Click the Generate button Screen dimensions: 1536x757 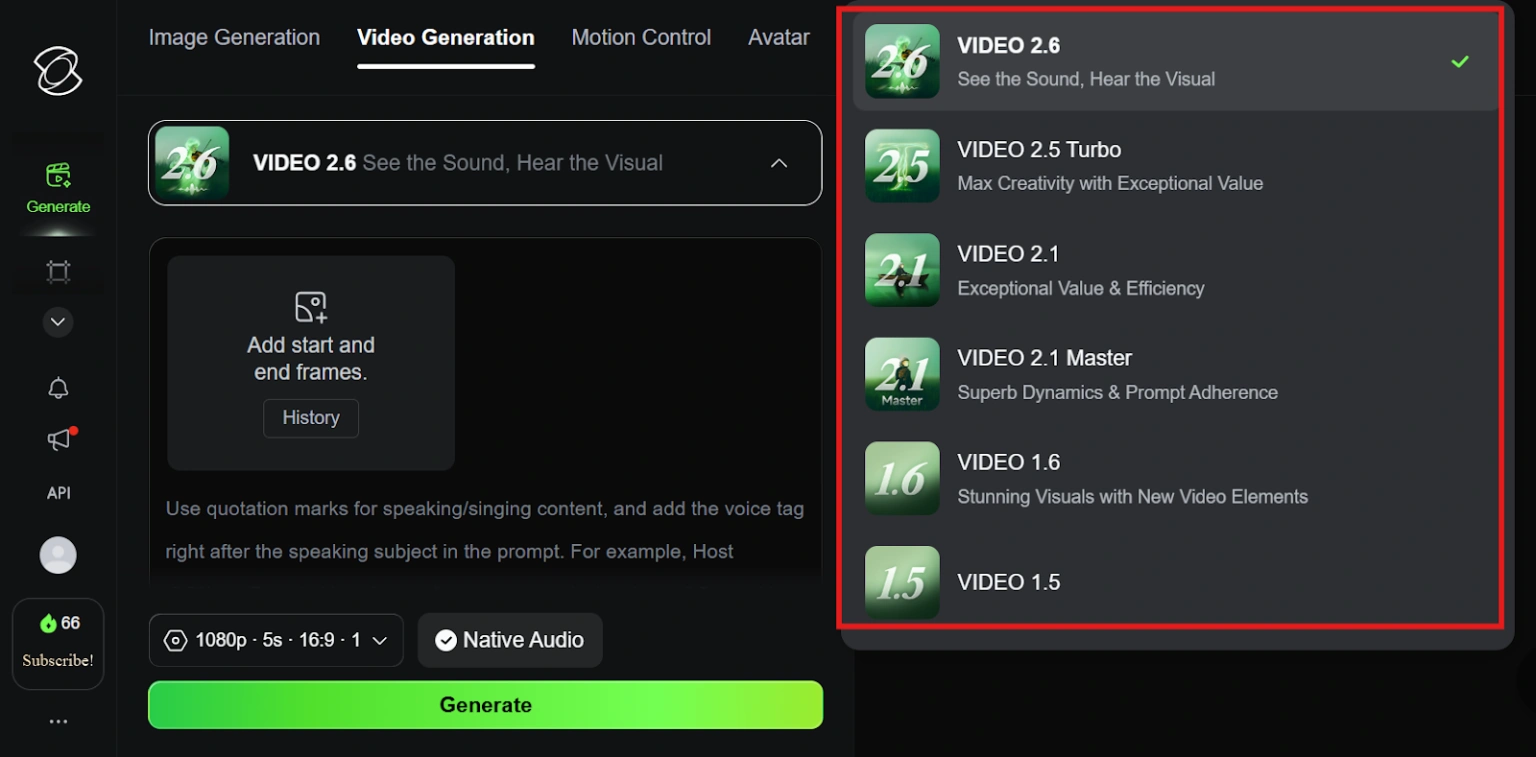[485, 704]
